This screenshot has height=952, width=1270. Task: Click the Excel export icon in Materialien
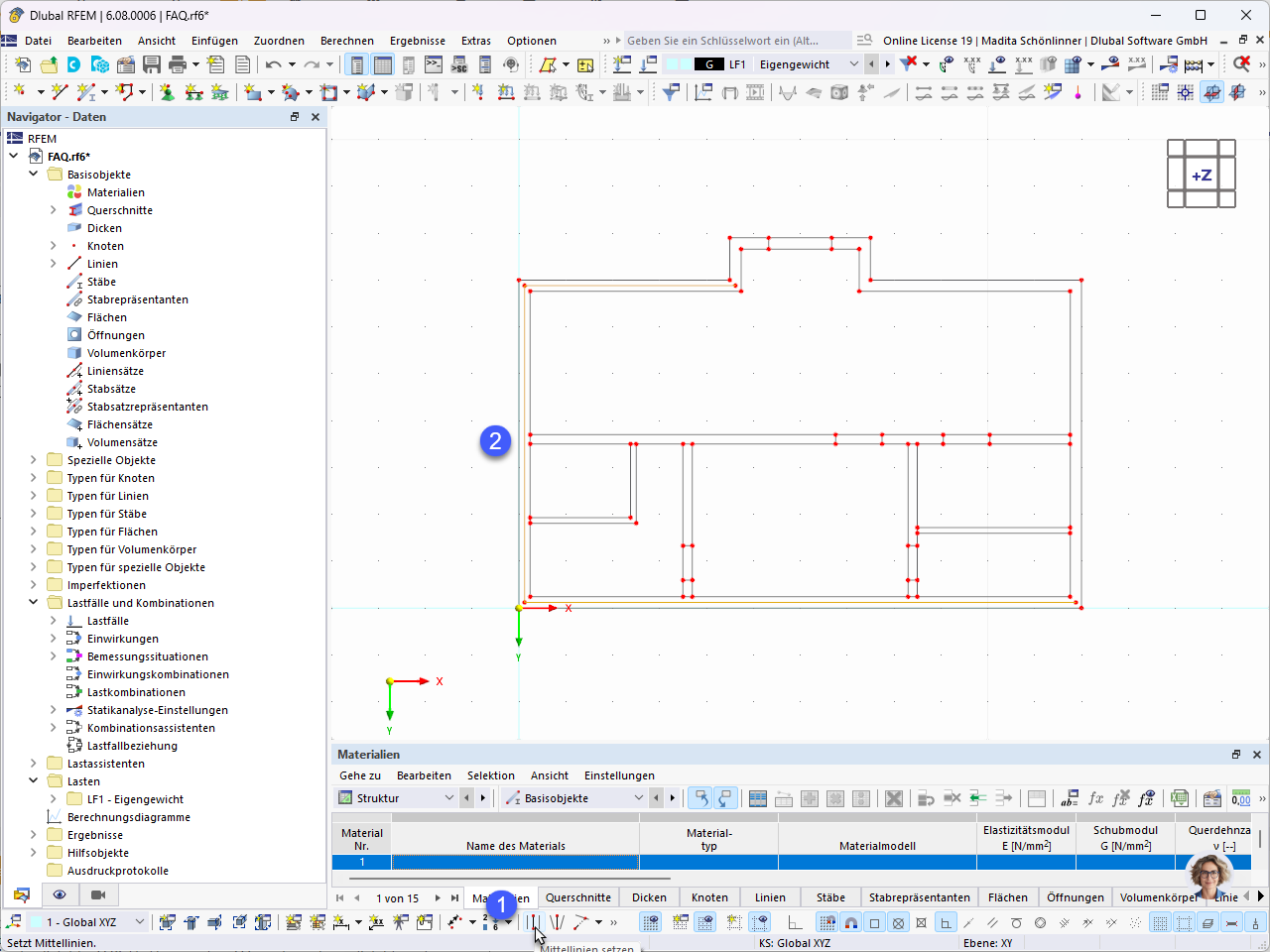pyautogui.click(x=1180, y=798)
